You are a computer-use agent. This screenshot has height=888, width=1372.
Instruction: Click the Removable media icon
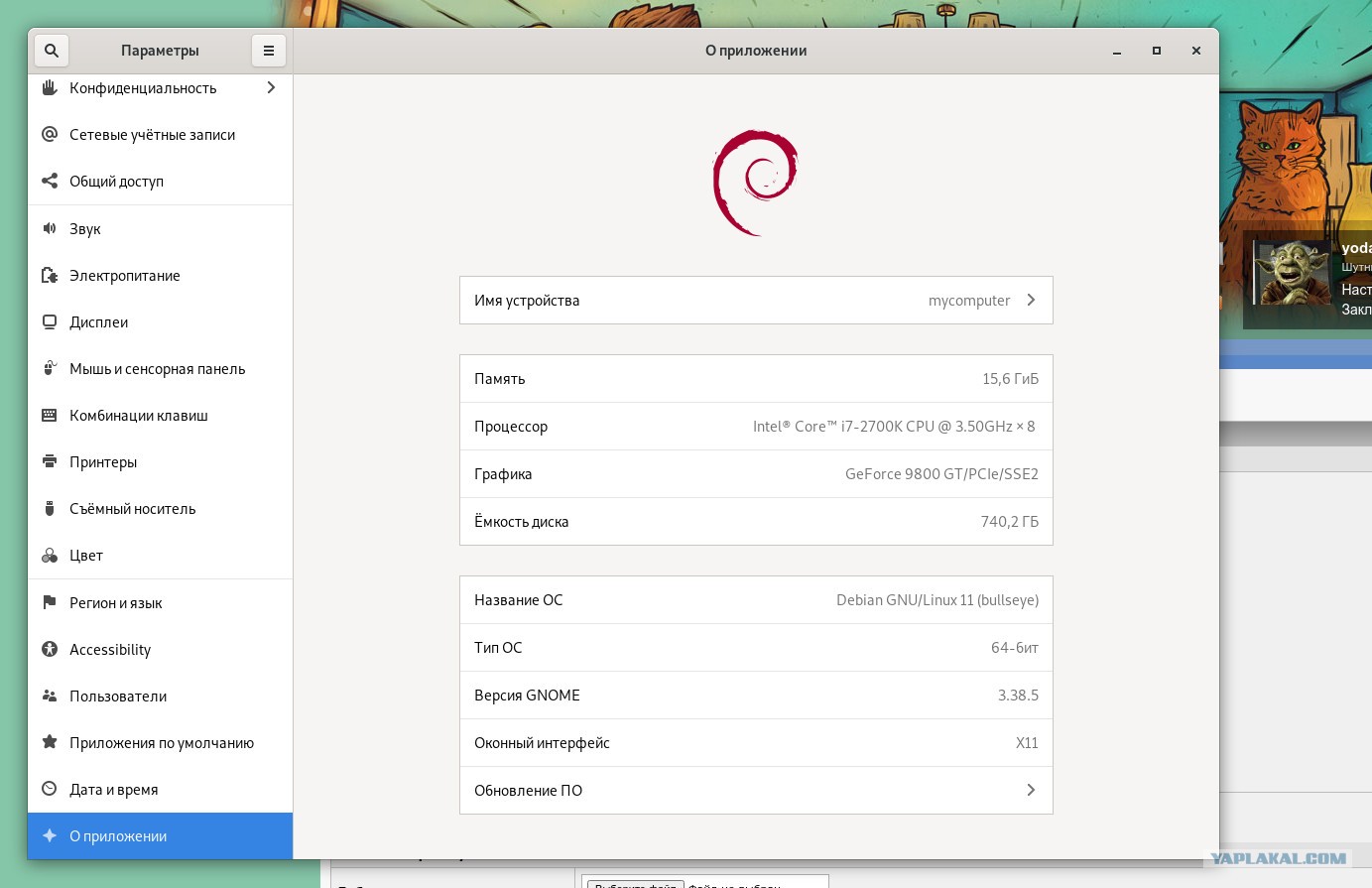(50, 509)
